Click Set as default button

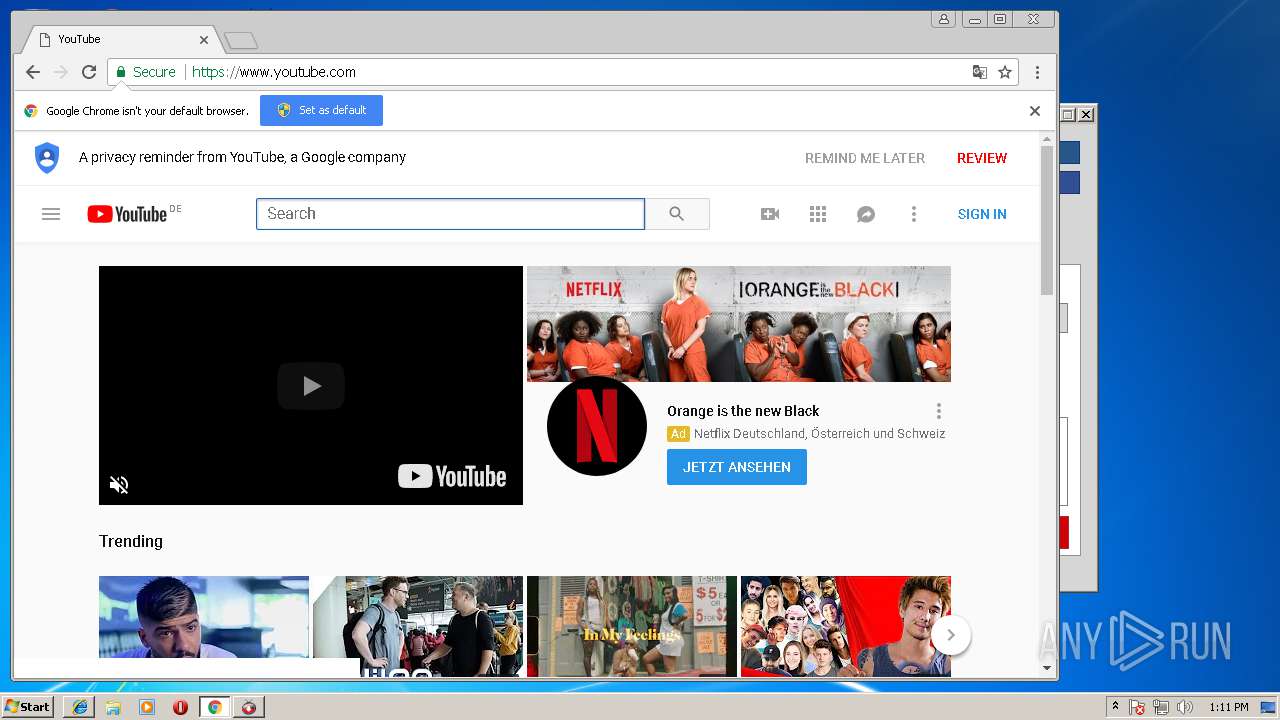(x=321, y=110)
